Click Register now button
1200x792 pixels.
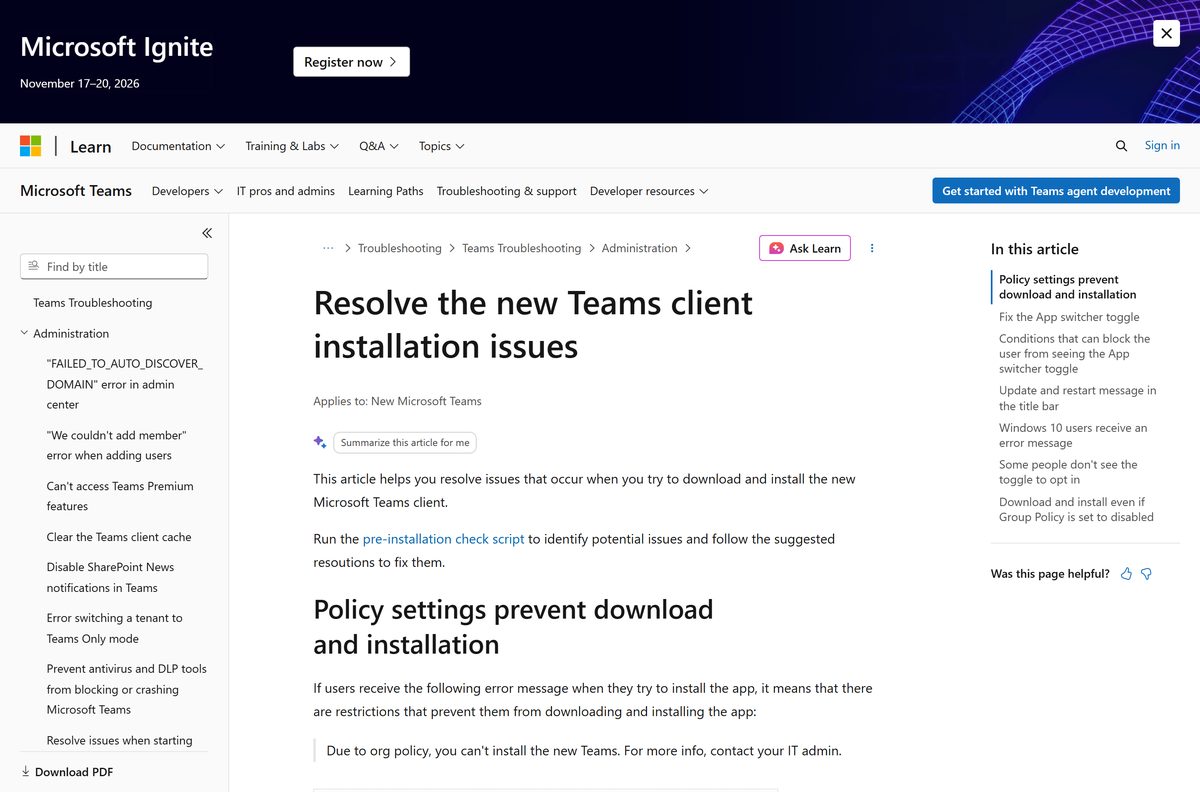[x=351, y=62]
